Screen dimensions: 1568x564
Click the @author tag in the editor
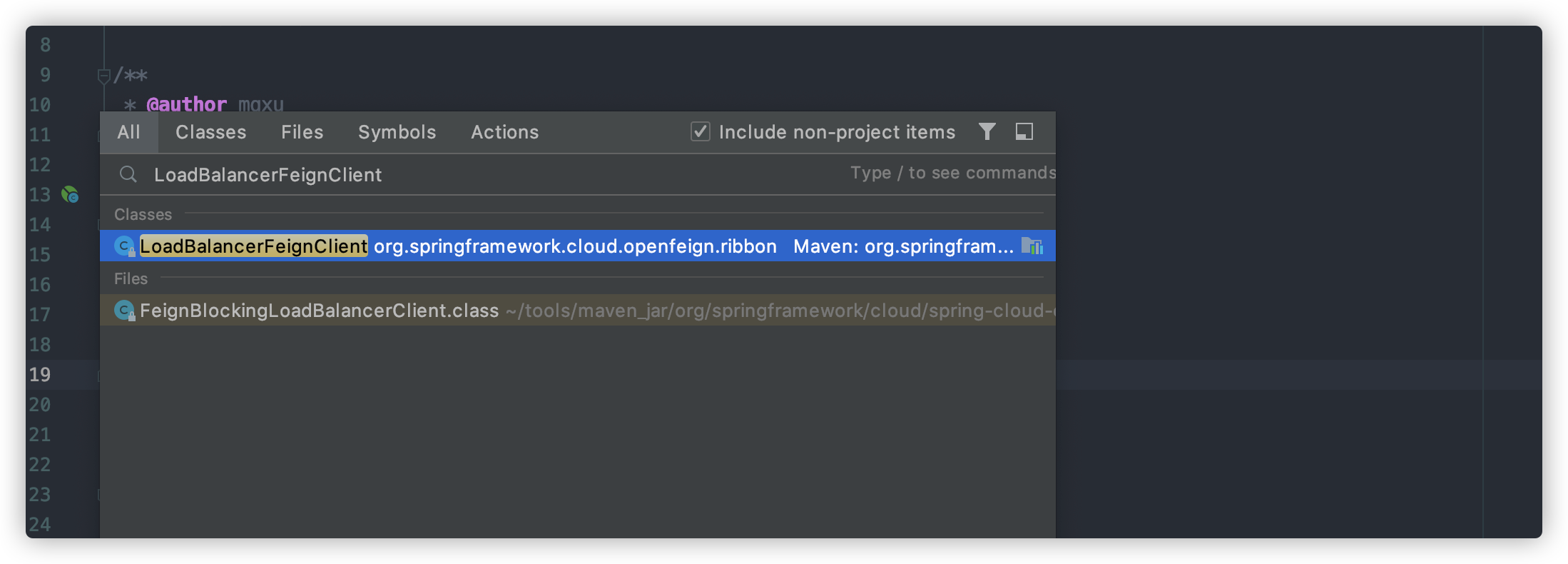tap(186, 104)
